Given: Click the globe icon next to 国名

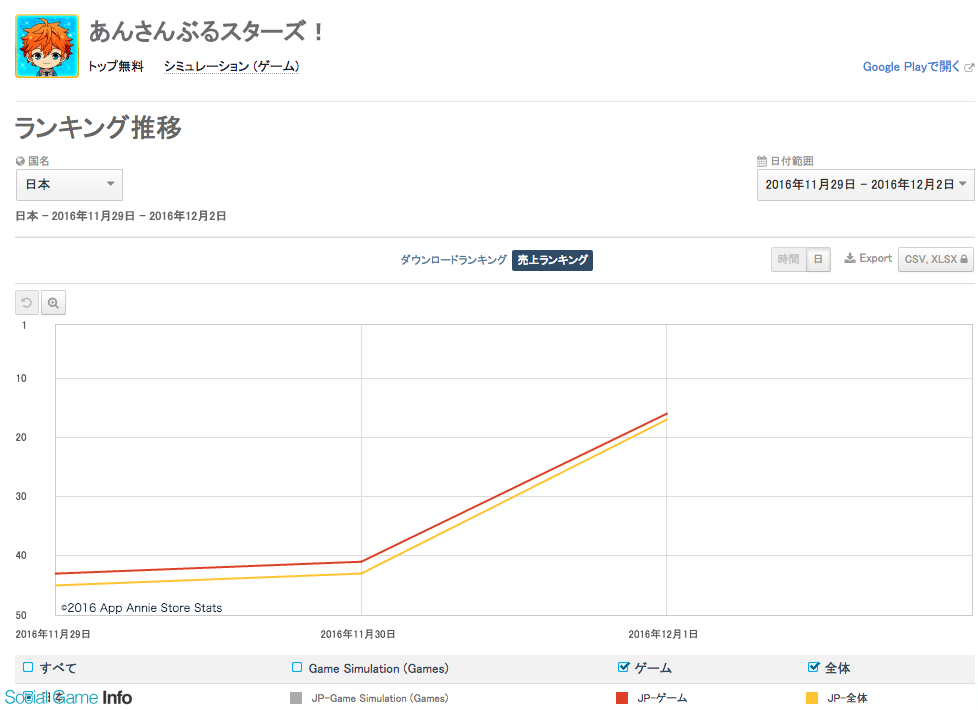Looking at the screenshot, I should (x=20, y=161).
